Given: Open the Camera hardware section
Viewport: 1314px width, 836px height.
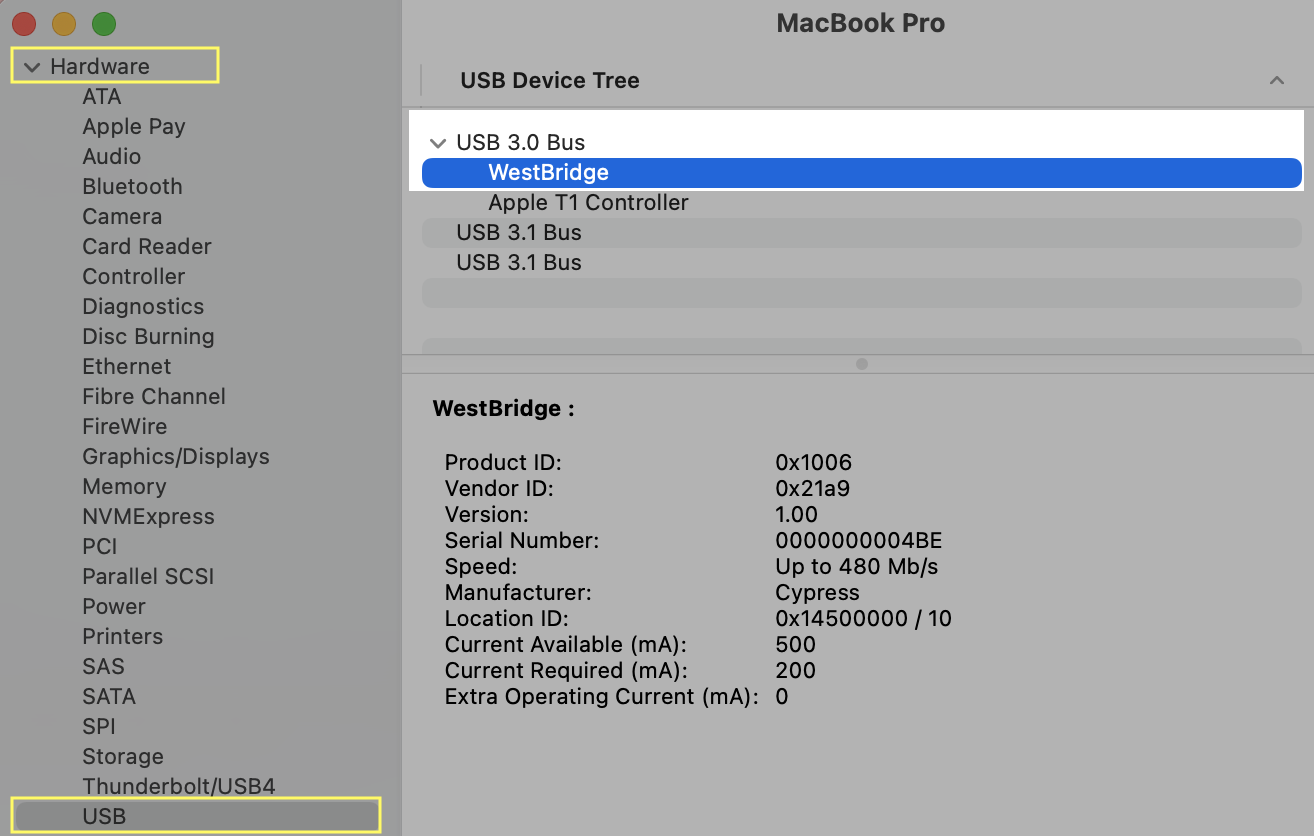Looking at the screenshot, I should tap(122, 216).
